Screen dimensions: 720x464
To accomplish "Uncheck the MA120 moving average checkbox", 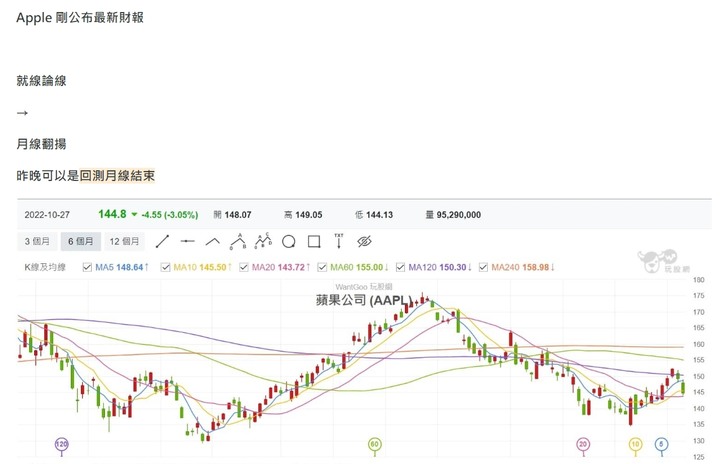I will [x=400, y=267].
